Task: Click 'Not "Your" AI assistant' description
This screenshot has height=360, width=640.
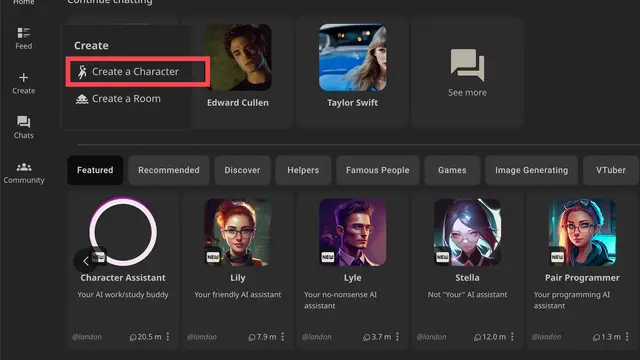Action: point(467,295)
